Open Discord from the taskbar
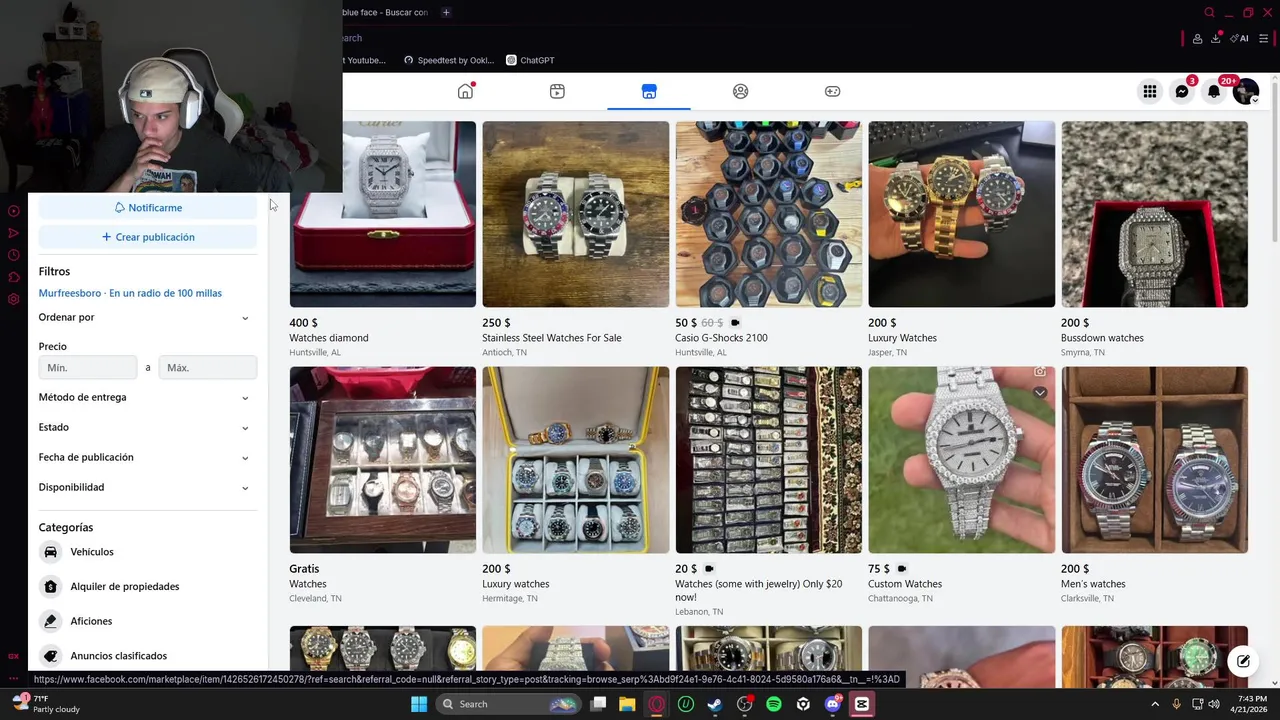 [833, 704]
